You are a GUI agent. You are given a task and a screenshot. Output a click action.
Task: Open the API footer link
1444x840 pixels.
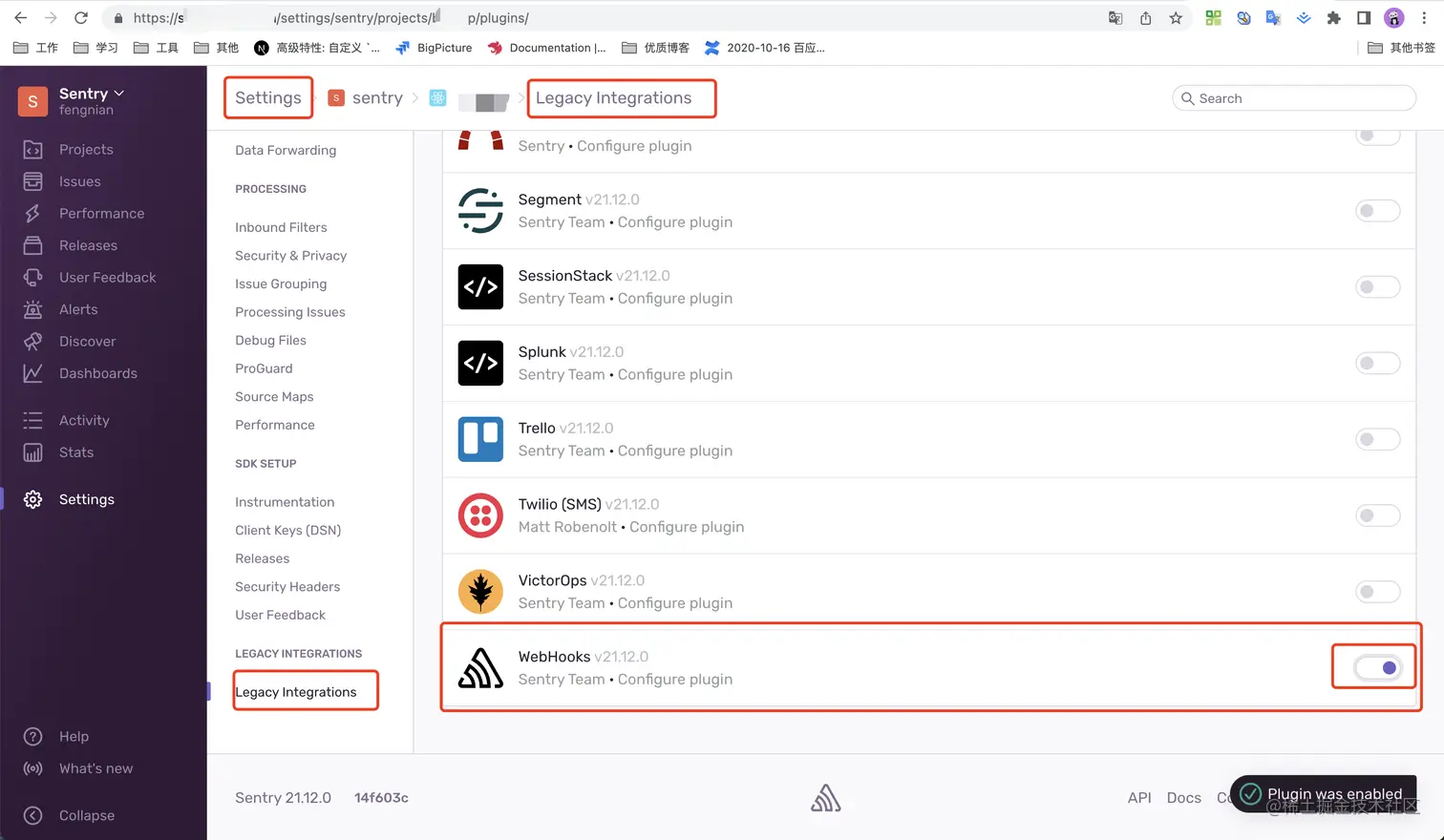pyautogui.click(x=1139, y=798)
